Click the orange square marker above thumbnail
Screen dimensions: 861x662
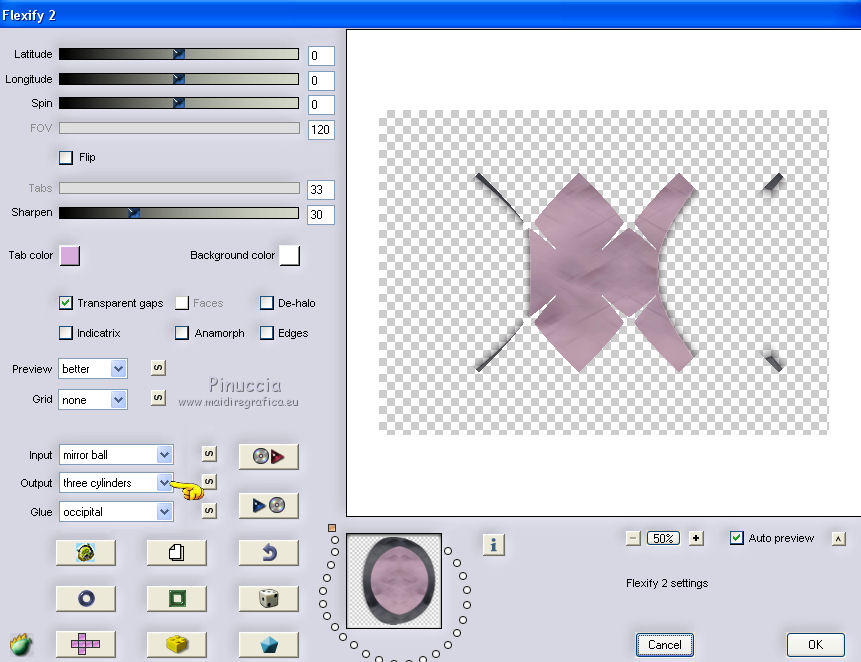[x=332, y=528]
